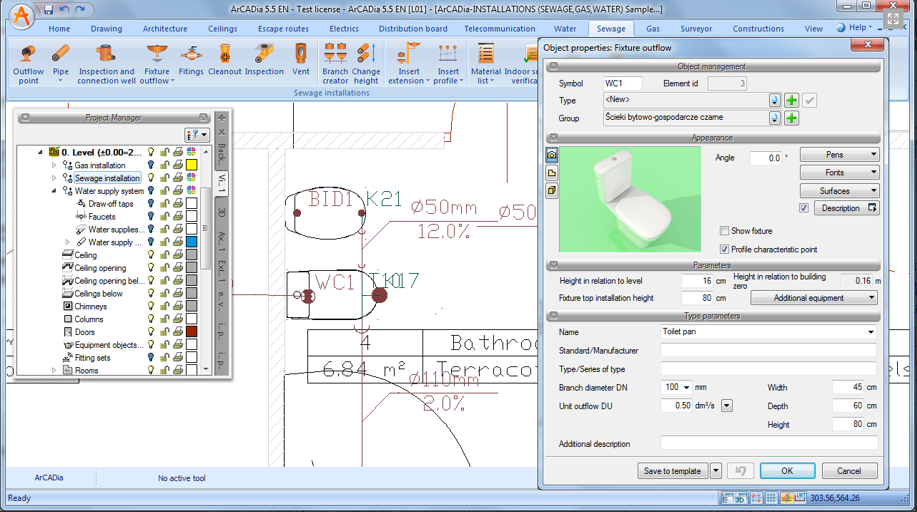917x512 pixels.
Task: Select the Pipe tool
Action: pyautogui.click(x=60, y=64)
